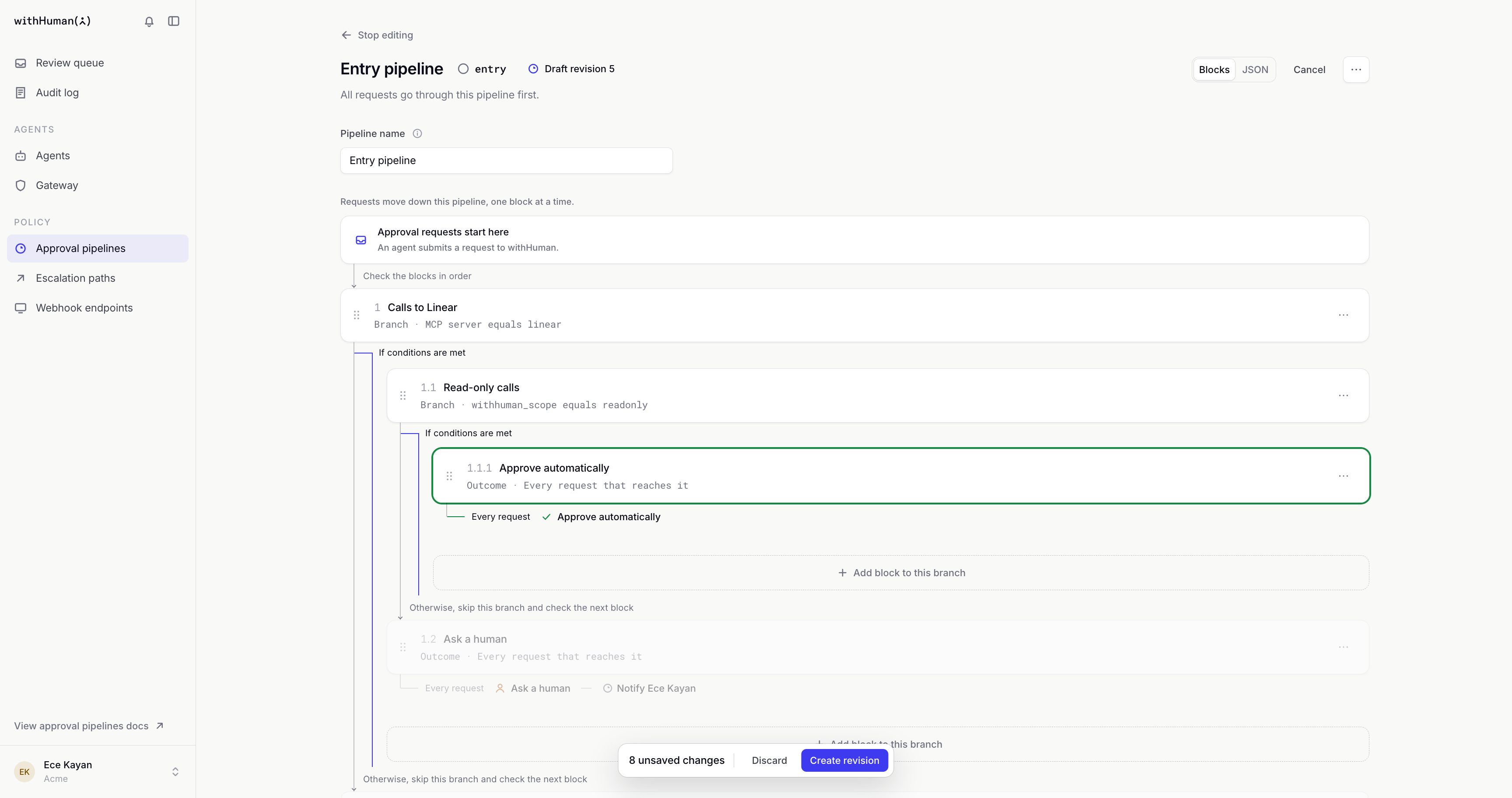The height and width of the screenshot is (798, 1512).
Task: Click the Draft revision 5 clock icon
Action: [x=533, y=69]
